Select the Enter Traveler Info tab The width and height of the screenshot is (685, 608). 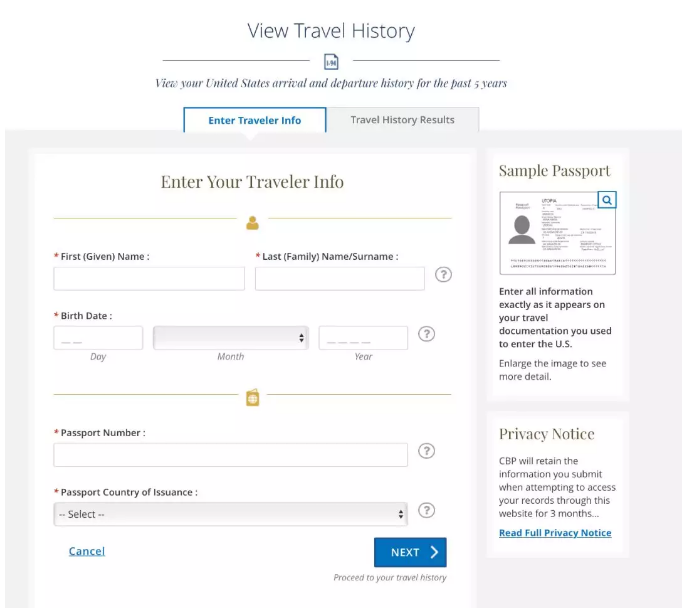click(x=255, y=120)
